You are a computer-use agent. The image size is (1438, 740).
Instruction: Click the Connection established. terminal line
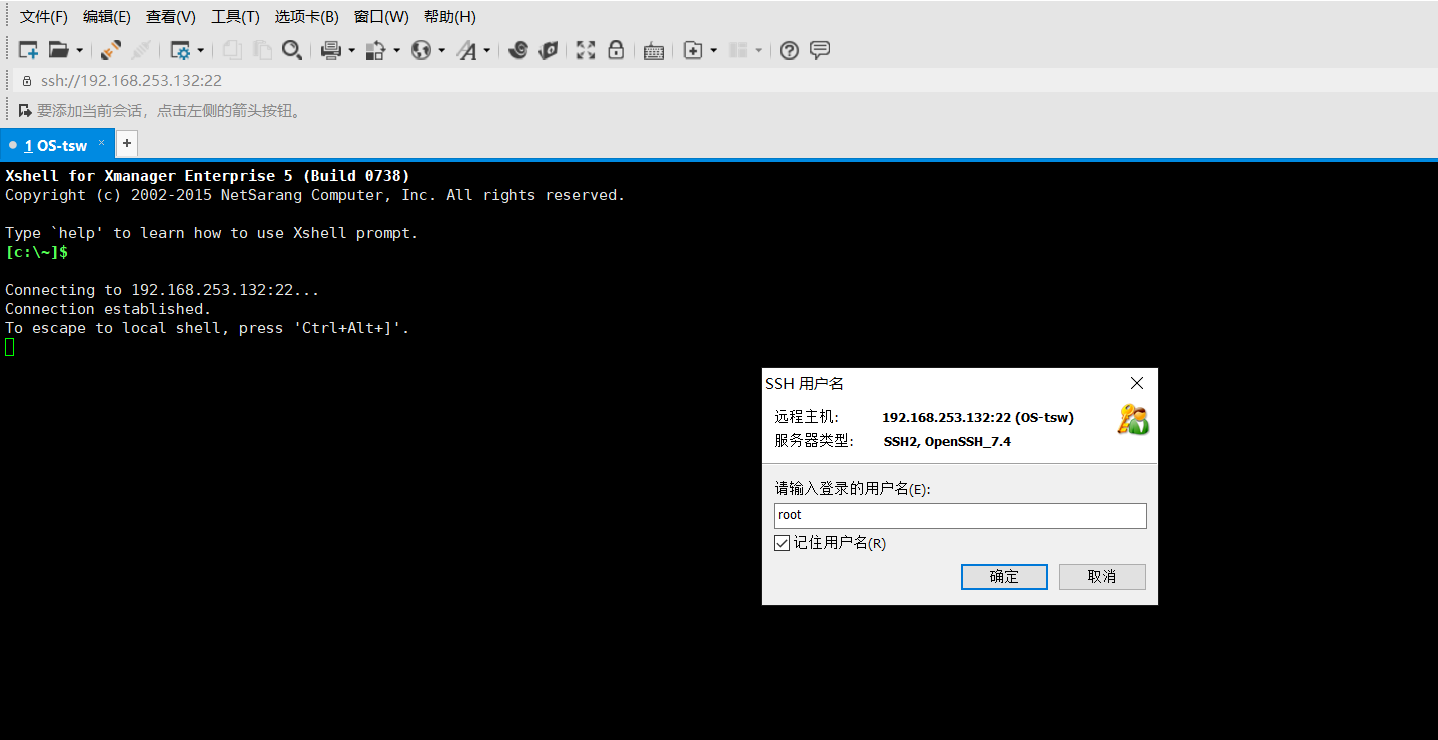click(x=108, y=309)
